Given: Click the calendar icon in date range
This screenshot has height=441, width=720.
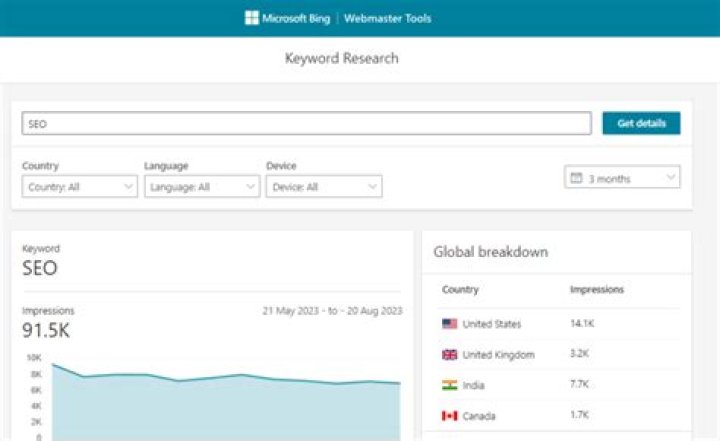Looking at the screenshot, I should coord(576,177).
